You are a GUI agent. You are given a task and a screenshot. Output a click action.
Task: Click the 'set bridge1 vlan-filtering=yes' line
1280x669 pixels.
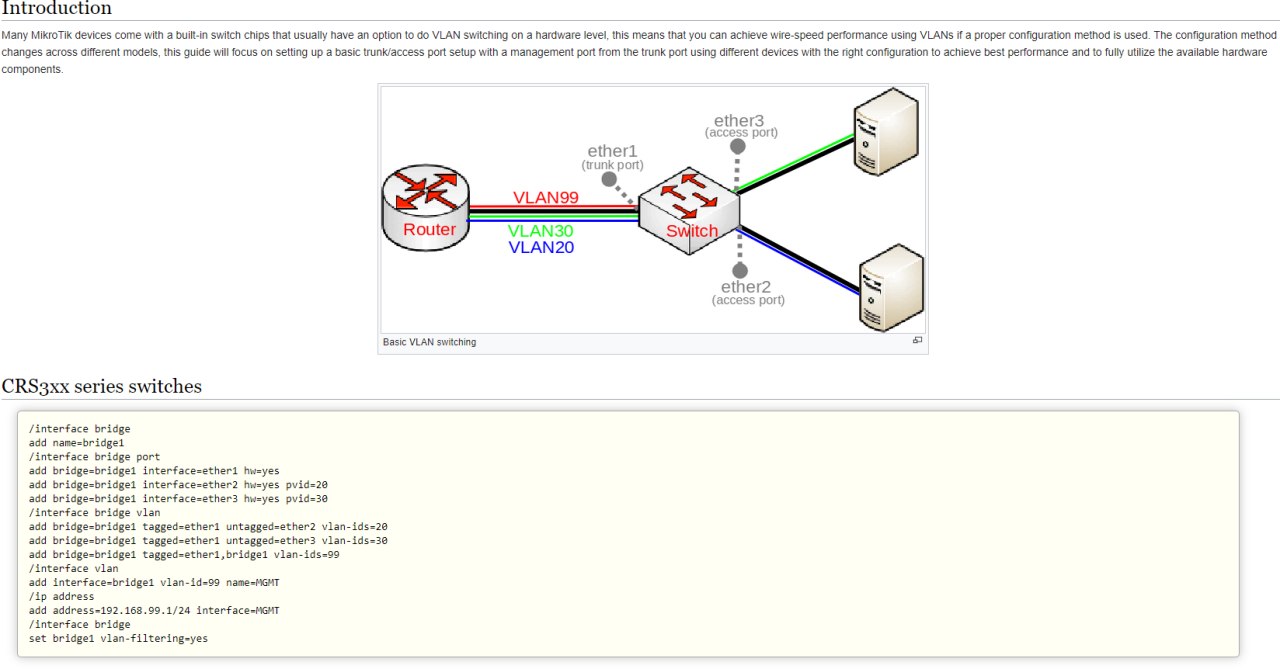118,638
